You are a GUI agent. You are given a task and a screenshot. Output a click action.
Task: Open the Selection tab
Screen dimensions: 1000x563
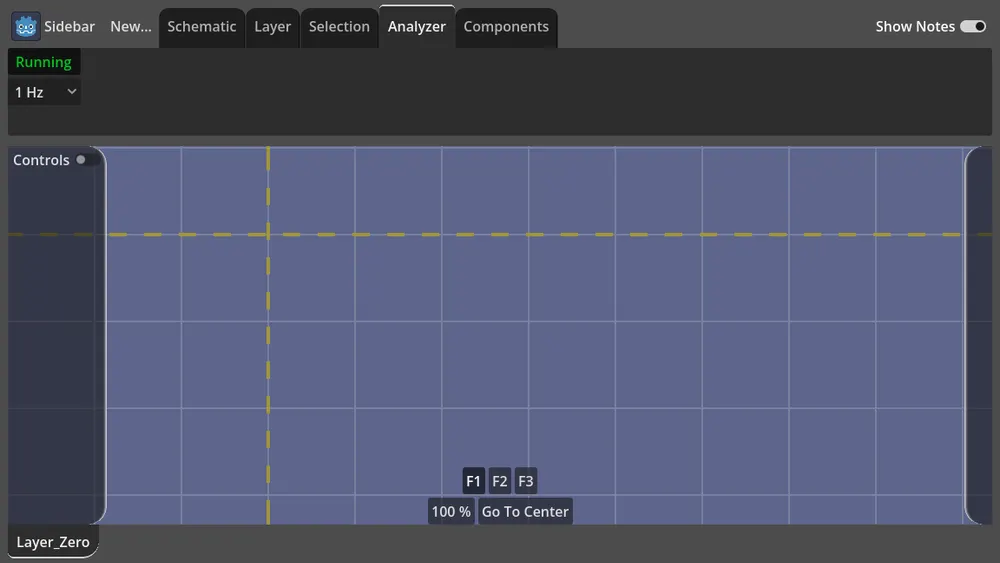[339, 27]
